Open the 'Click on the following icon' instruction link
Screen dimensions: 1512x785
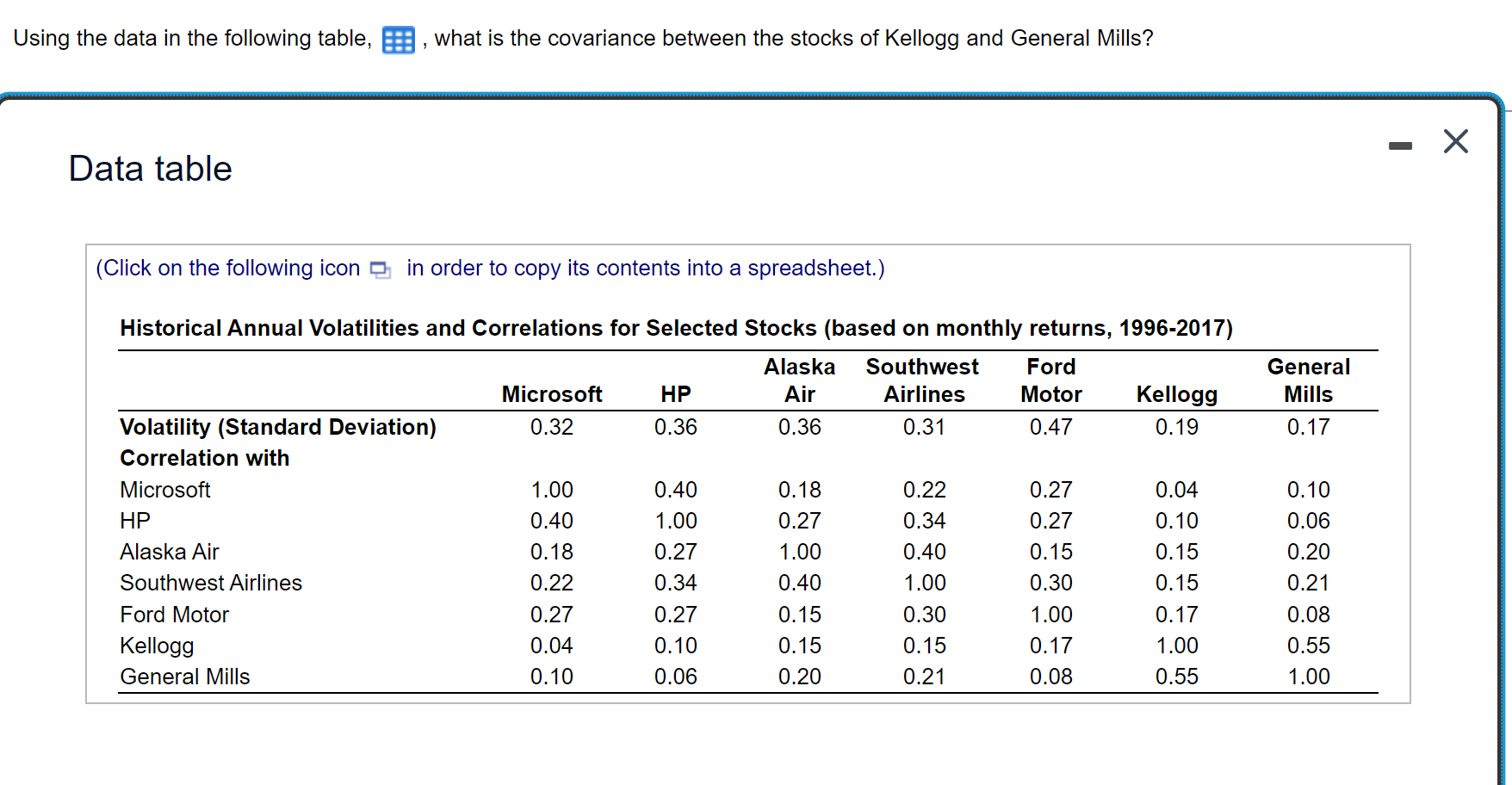(228, 268)
